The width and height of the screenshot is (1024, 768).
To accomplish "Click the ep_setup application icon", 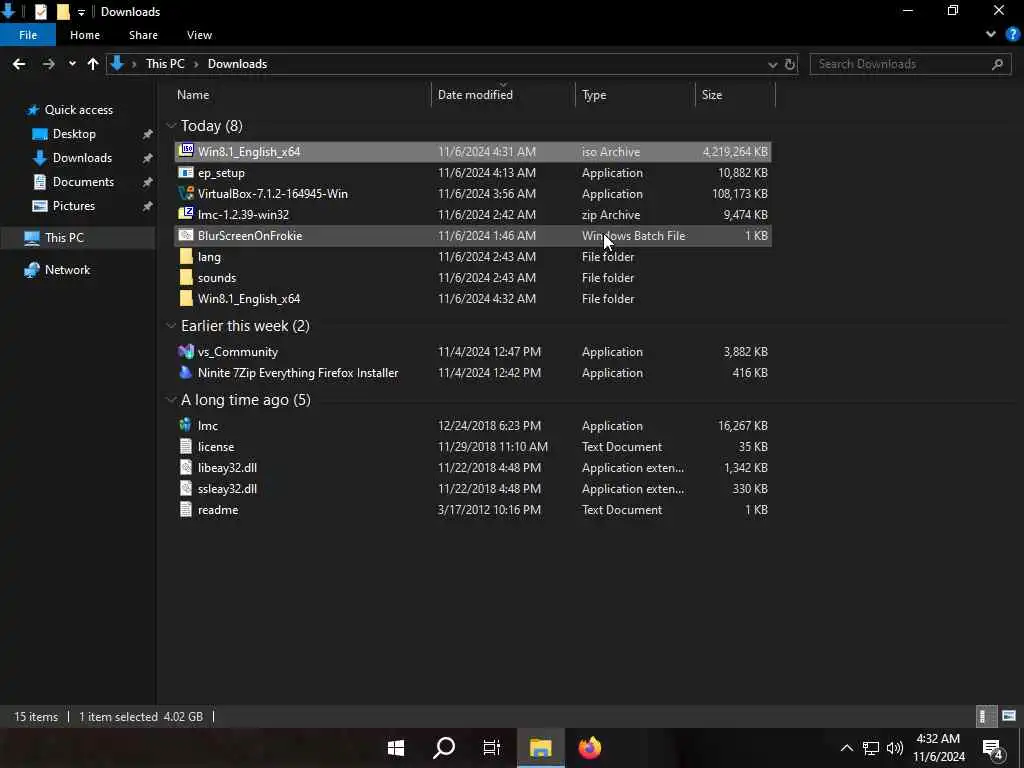I will click(186, 172).
